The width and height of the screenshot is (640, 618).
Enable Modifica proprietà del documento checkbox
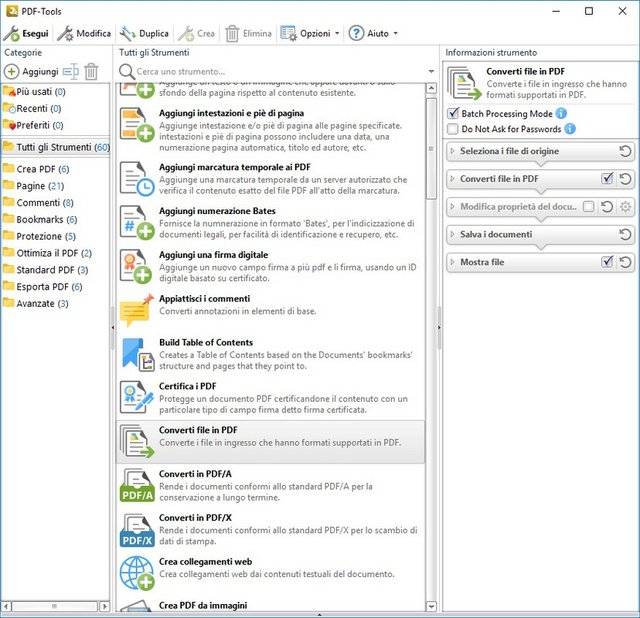pyautogui.click(x=589, y=207)
